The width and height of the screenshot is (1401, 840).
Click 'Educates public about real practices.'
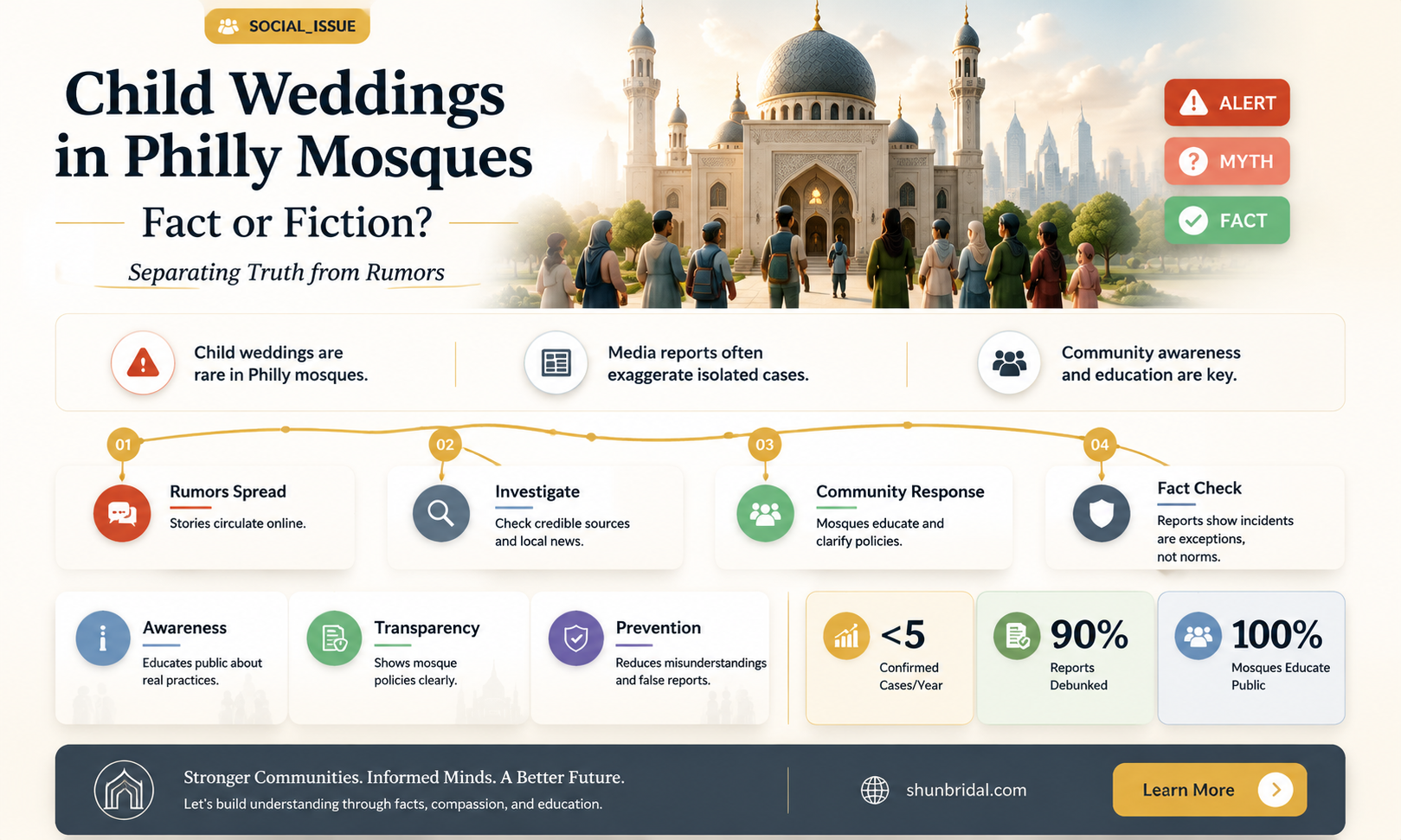[202, 671]
